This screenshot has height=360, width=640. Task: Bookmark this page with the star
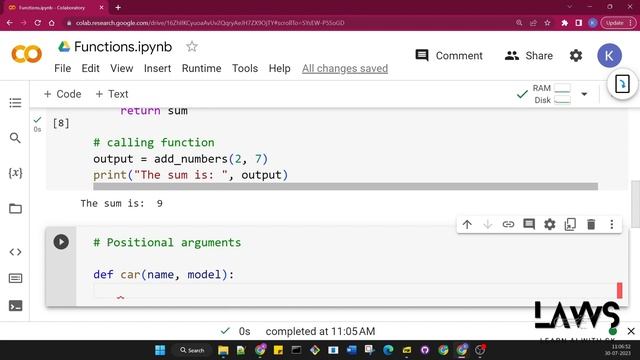coord(547,23)
